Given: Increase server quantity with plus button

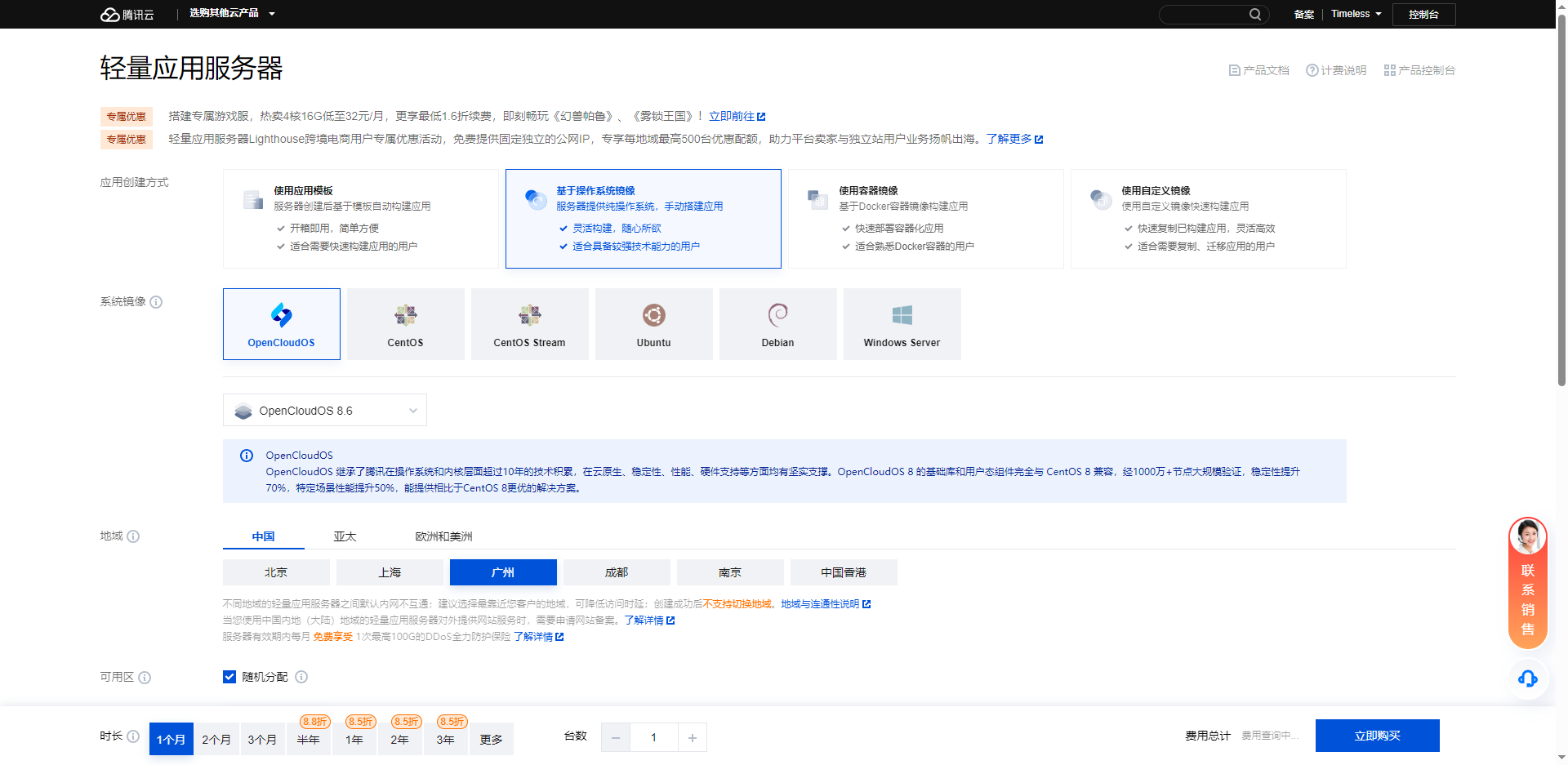Looking at the screenshot, I should point(693,737).
